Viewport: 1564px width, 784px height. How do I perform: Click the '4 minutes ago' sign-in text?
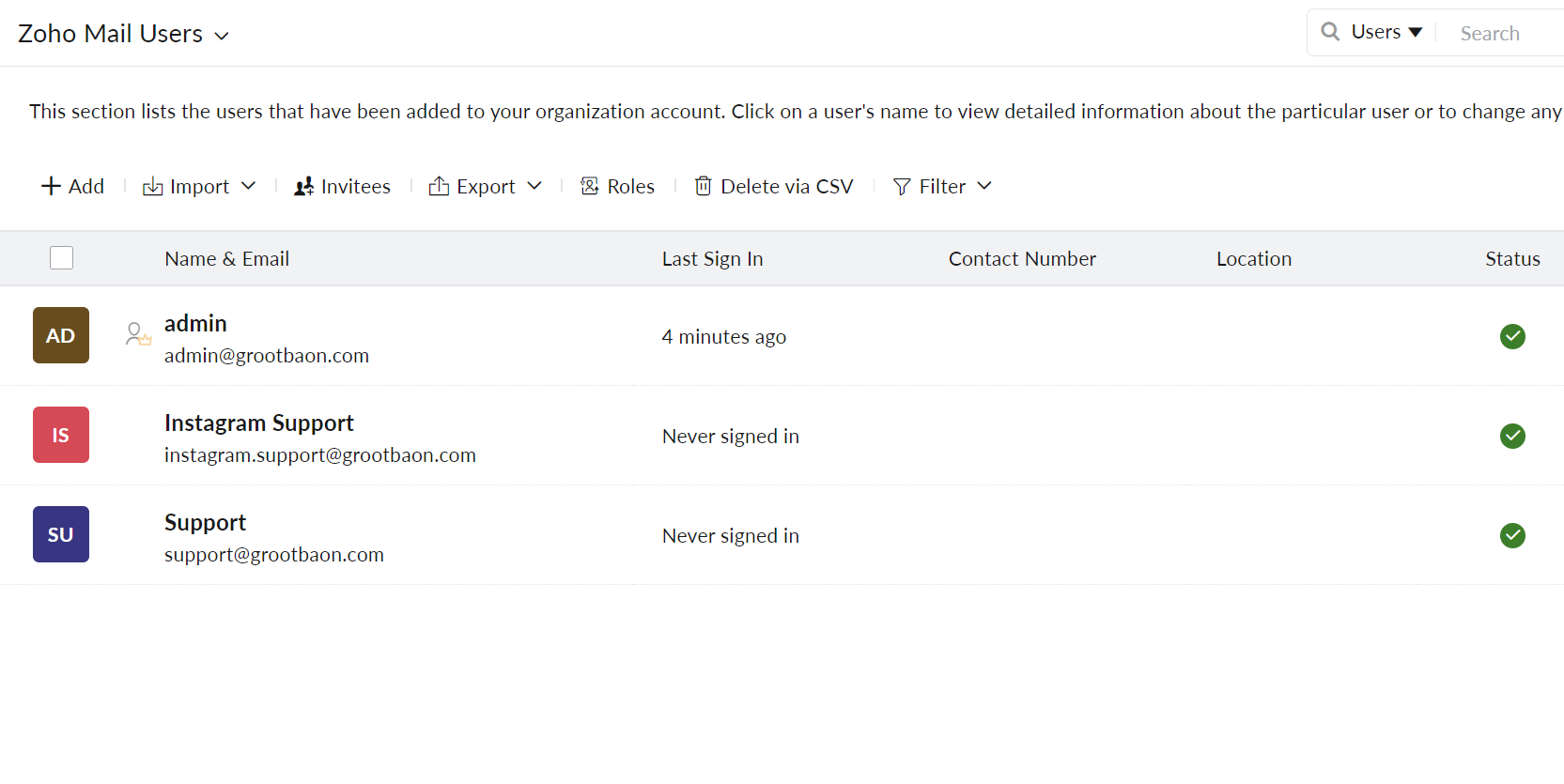click(724, 337)
